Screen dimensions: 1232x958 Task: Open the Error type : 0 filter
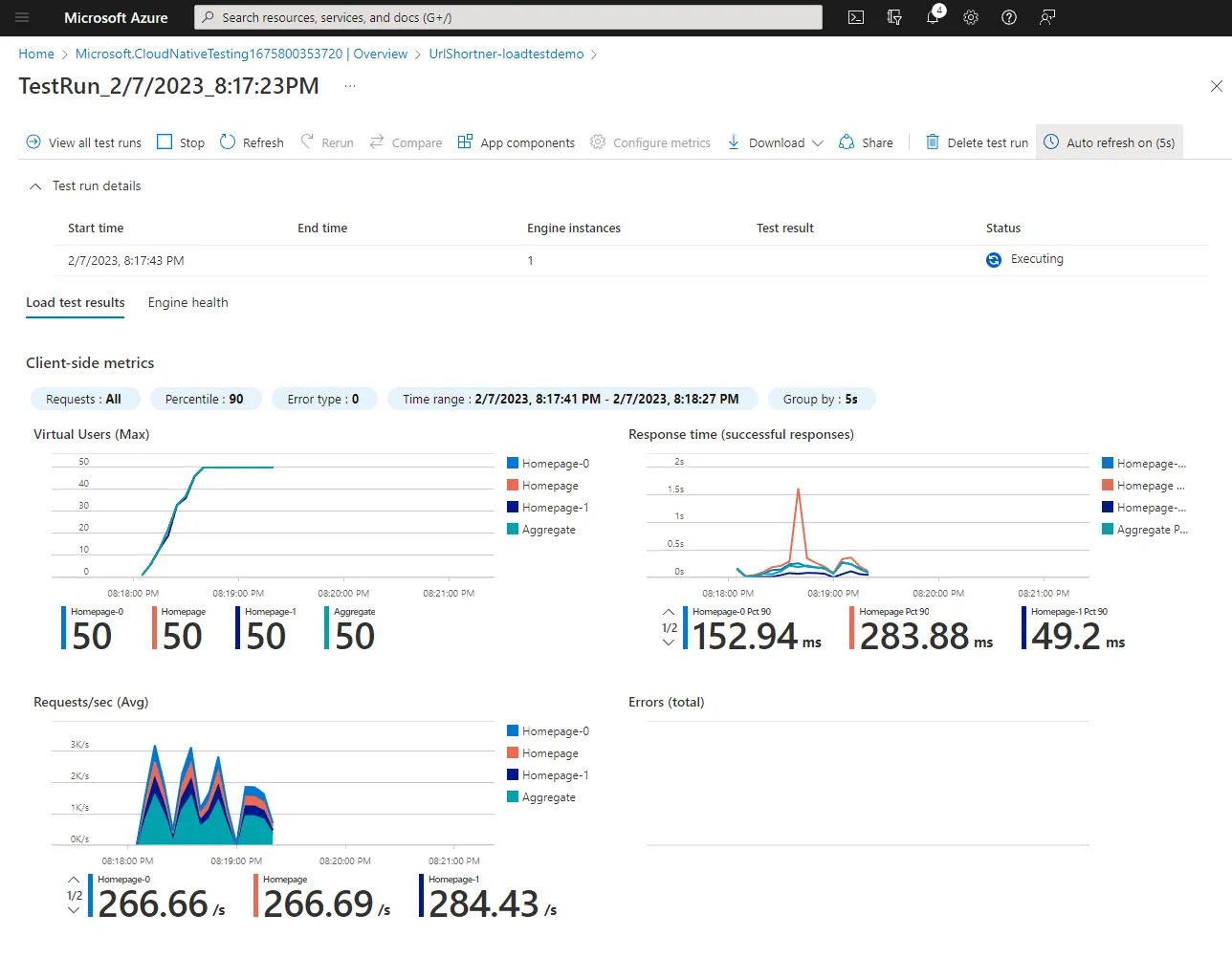[324, 399]
